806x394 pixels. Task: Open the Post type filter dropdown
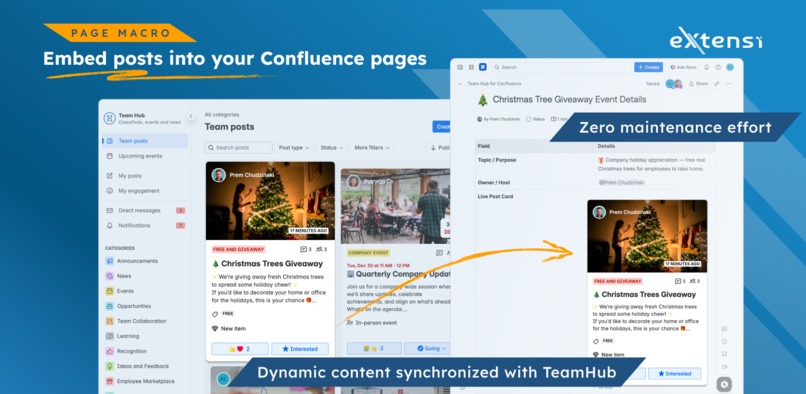pyautogui.click(x=294, y=148)
